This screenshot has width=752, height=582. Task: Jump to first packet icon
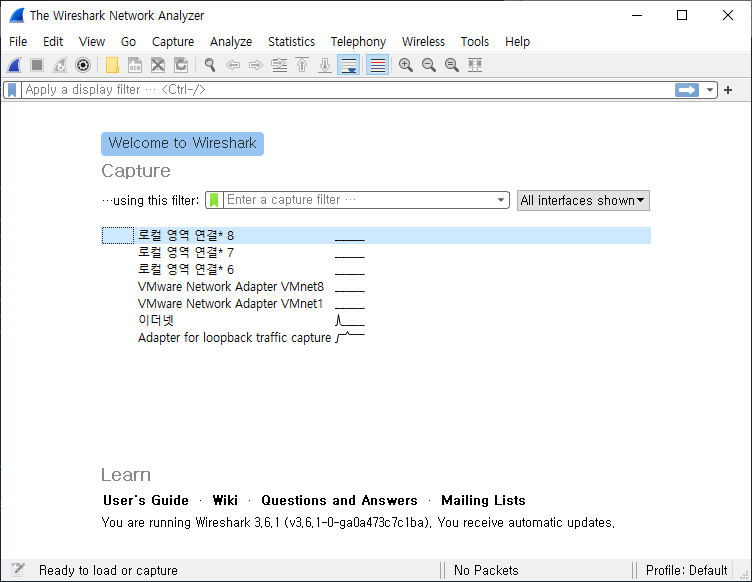coord(302,65)
